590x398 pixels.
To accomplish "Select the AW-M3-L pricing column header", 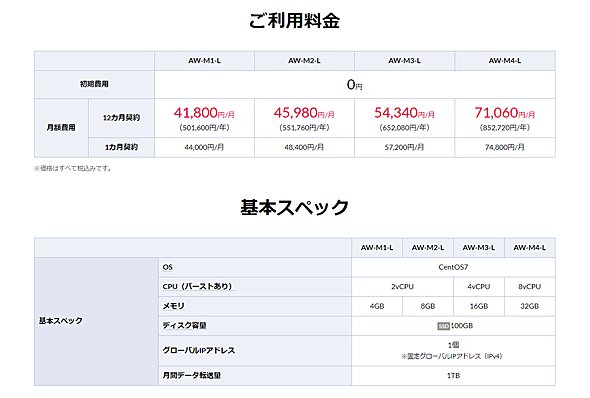I will point(404,61).
